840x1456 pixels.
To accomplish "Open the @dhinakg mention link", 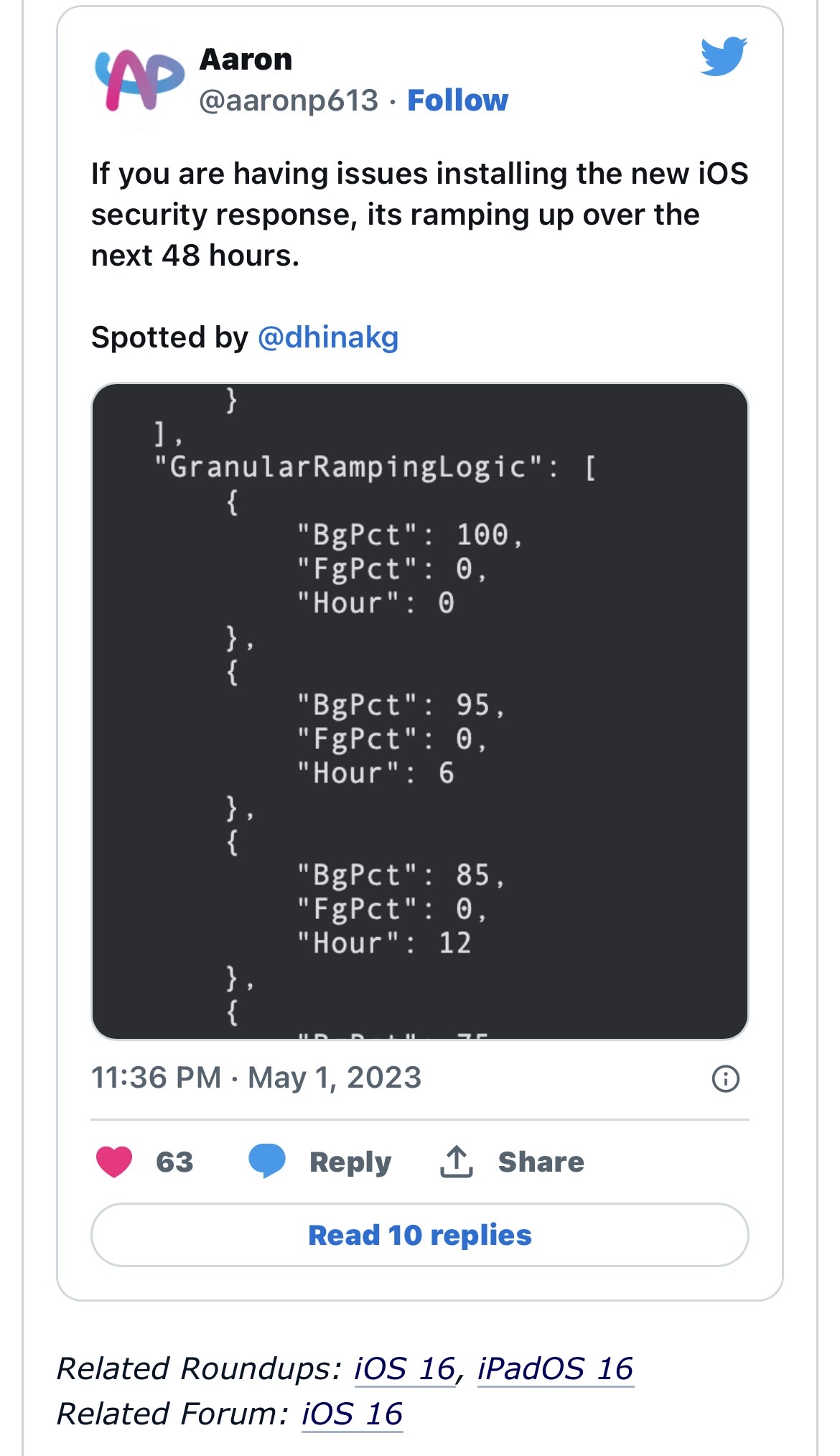I will tap(328, 337).
